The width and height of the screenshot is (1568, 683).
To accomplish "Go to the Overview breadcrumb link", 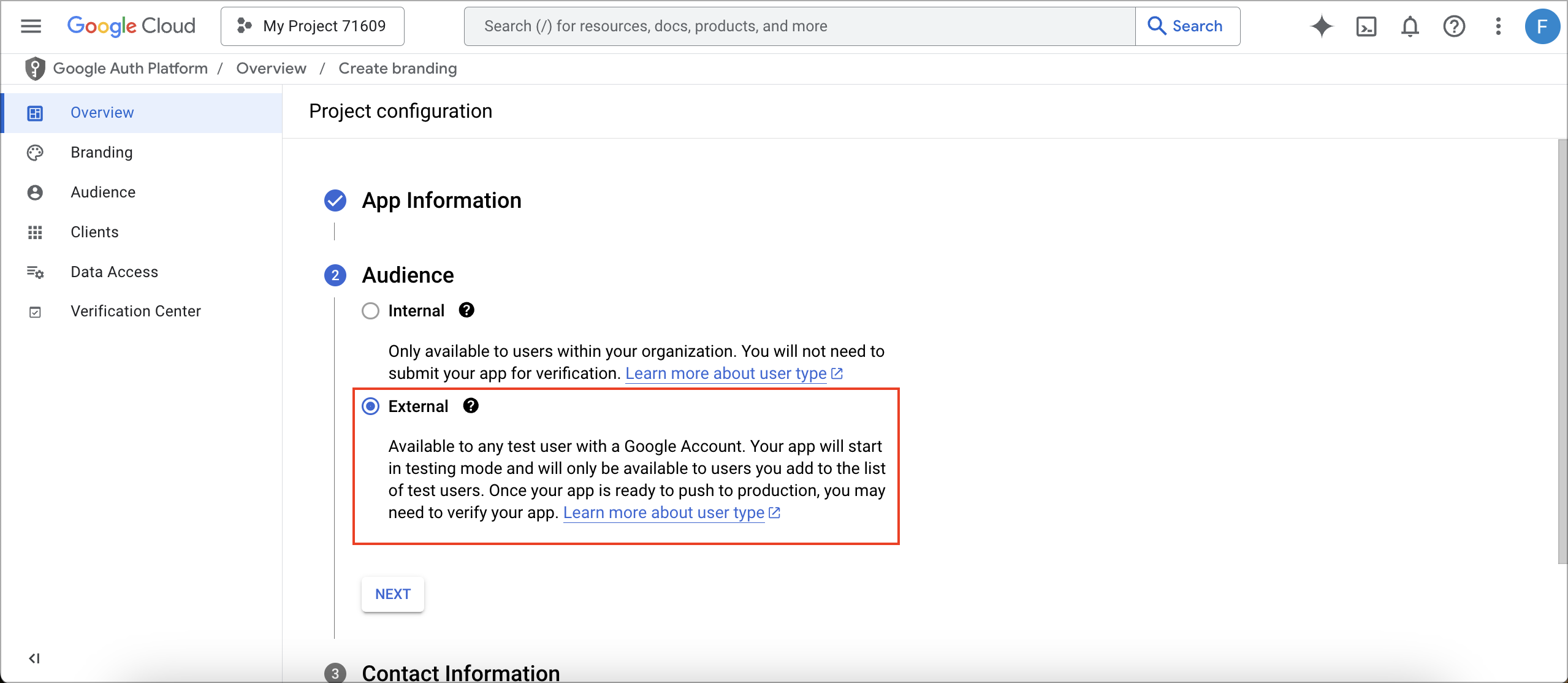I will (x=271, y=68).
